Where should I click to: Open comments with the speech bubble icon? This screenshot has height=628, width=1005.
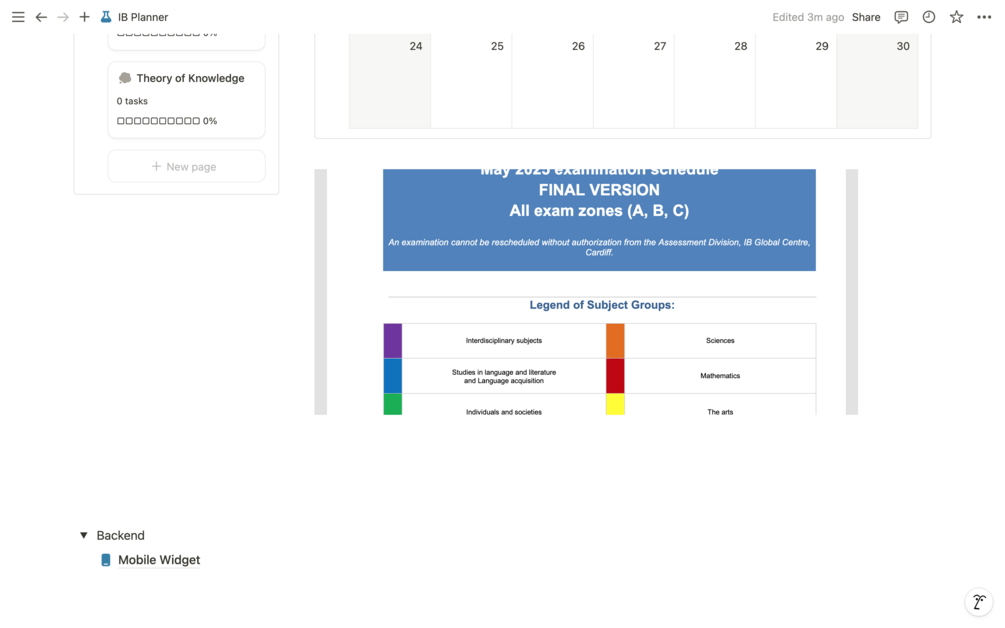click(901, 16)
